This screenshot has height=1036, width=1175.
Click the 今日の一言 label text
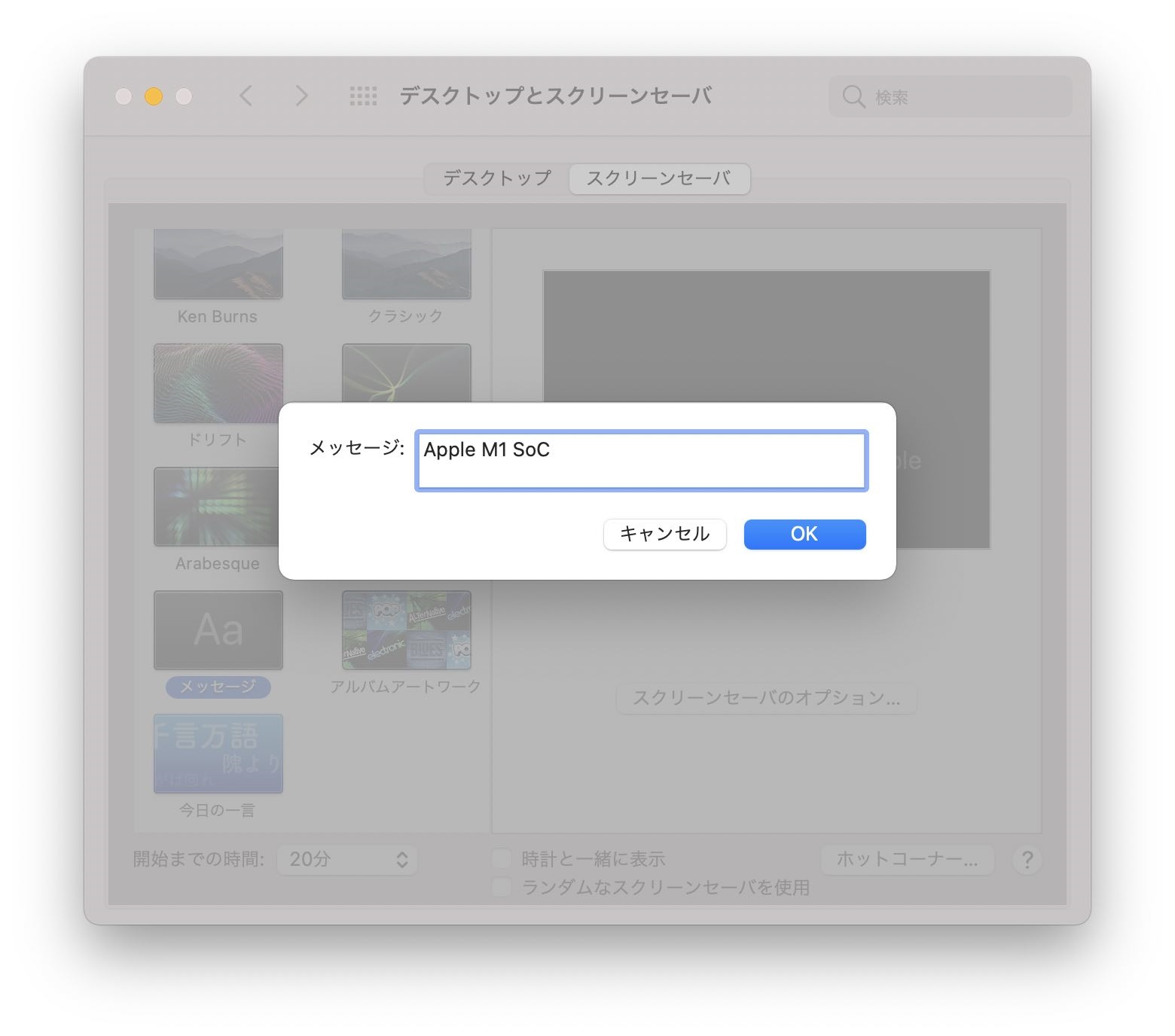click(217, 810)
